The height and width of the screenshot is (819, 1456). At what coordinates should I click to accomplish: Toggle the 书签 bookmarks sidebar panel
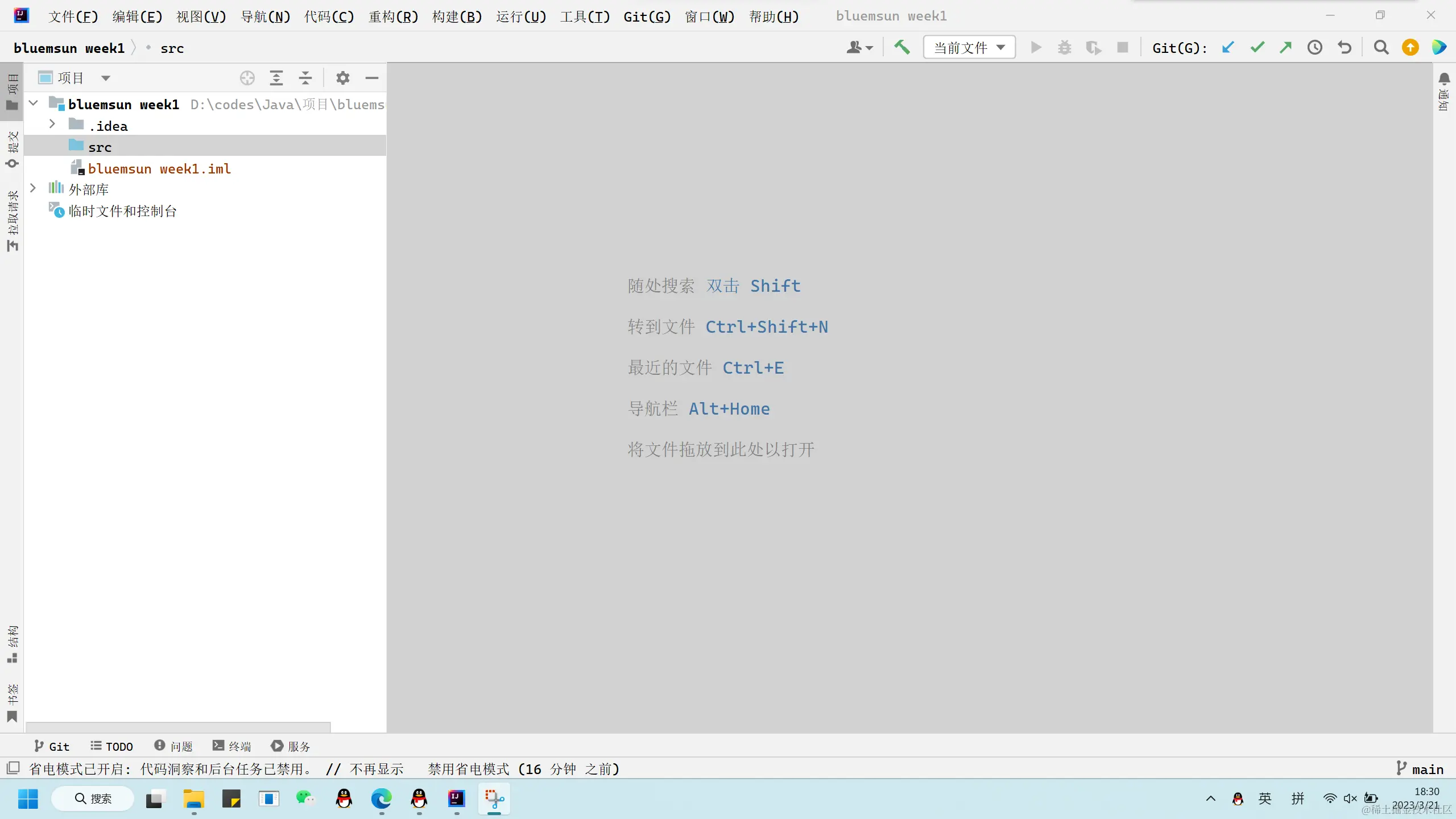click(12, 703)
